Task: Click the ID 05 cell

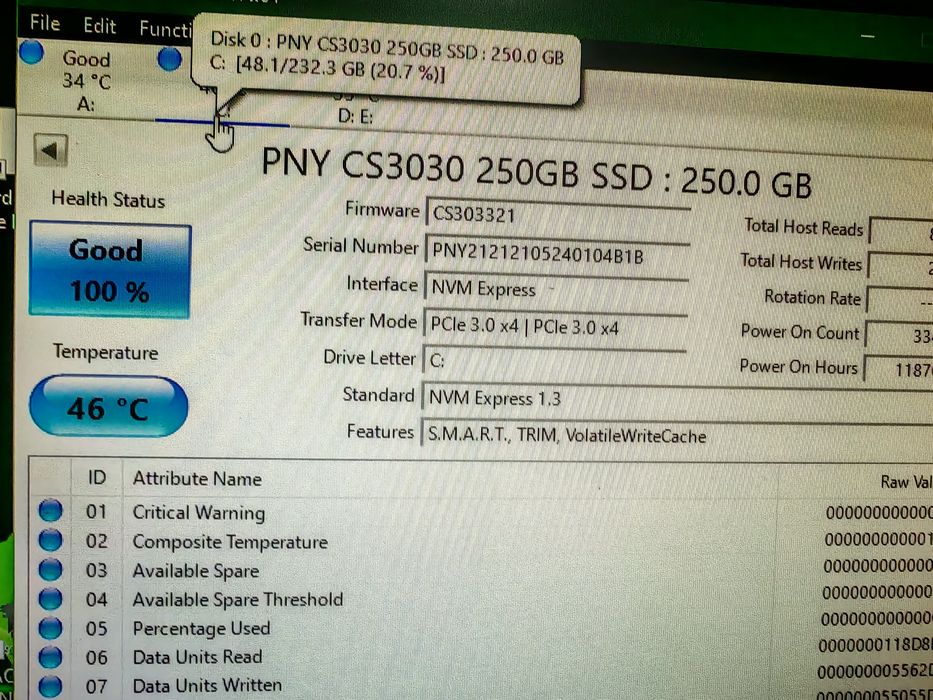Action: point(96,628)
